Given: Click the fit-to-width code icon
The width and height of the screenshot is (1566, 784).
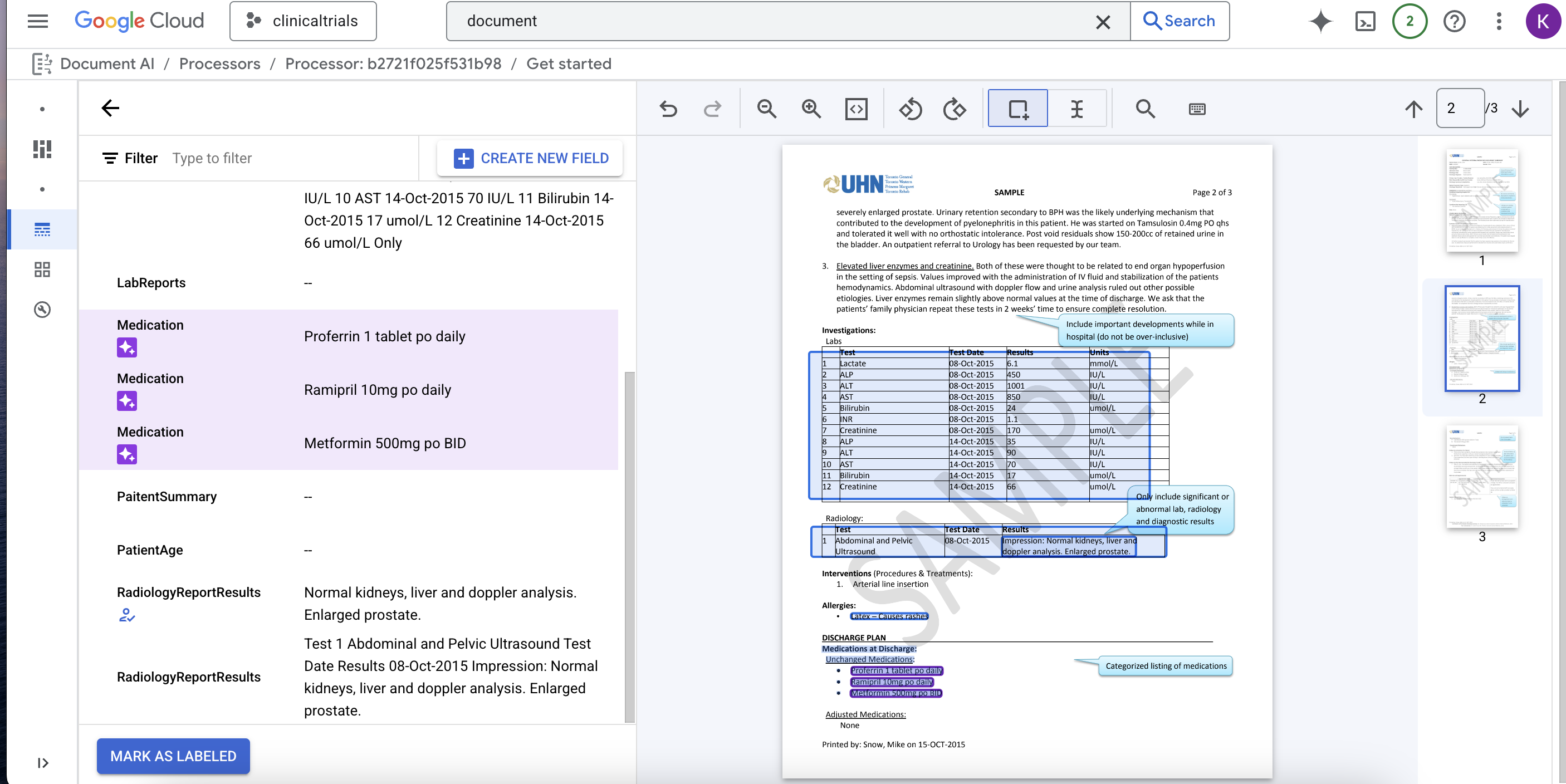Looking at the screenshot, I should point(856,109).
